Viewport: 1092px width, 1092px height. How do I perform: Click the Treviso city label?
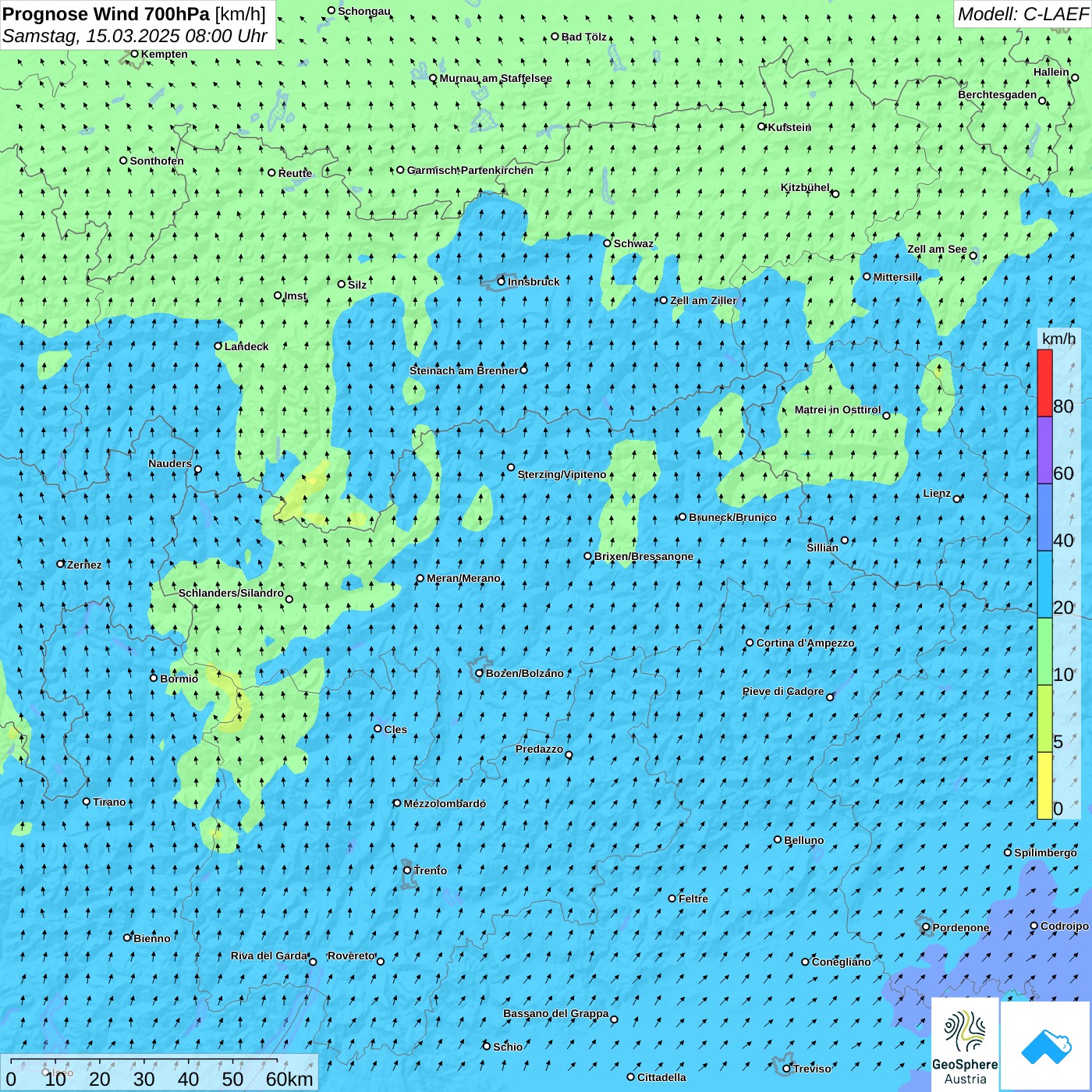coord(812,1069)
